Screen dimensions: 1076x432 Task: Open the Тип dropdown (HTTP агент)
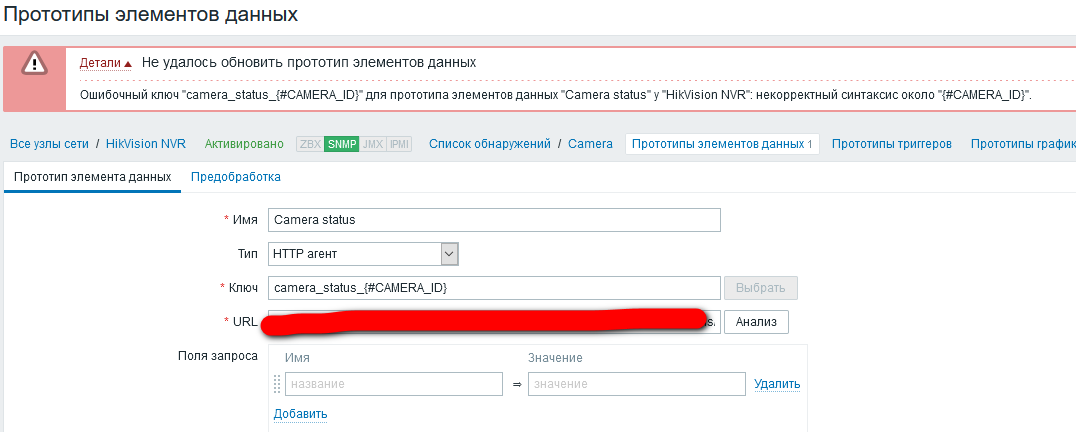click(363, 254)
